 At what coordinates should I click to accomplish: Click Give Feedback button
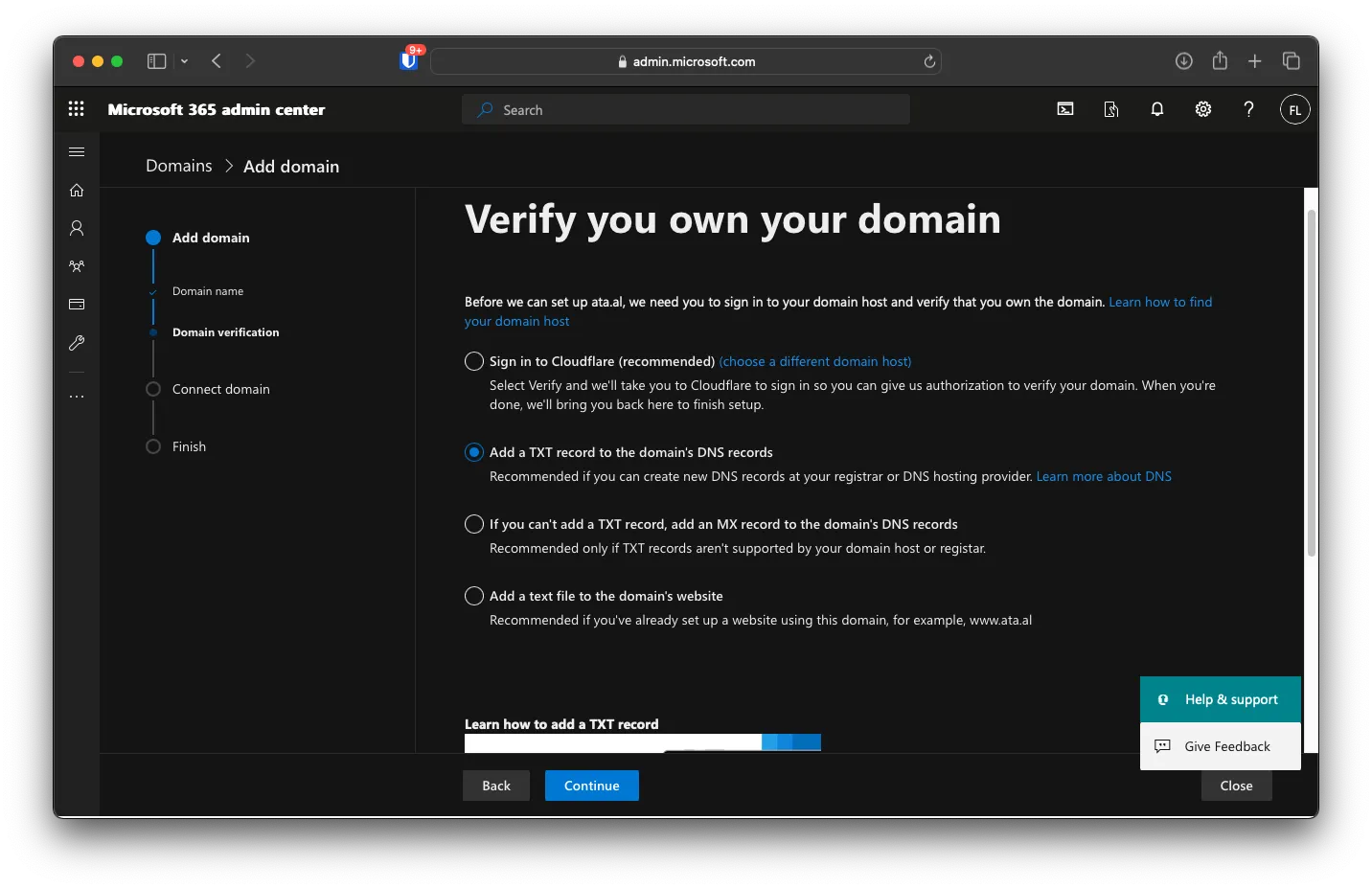(1221, 746)
